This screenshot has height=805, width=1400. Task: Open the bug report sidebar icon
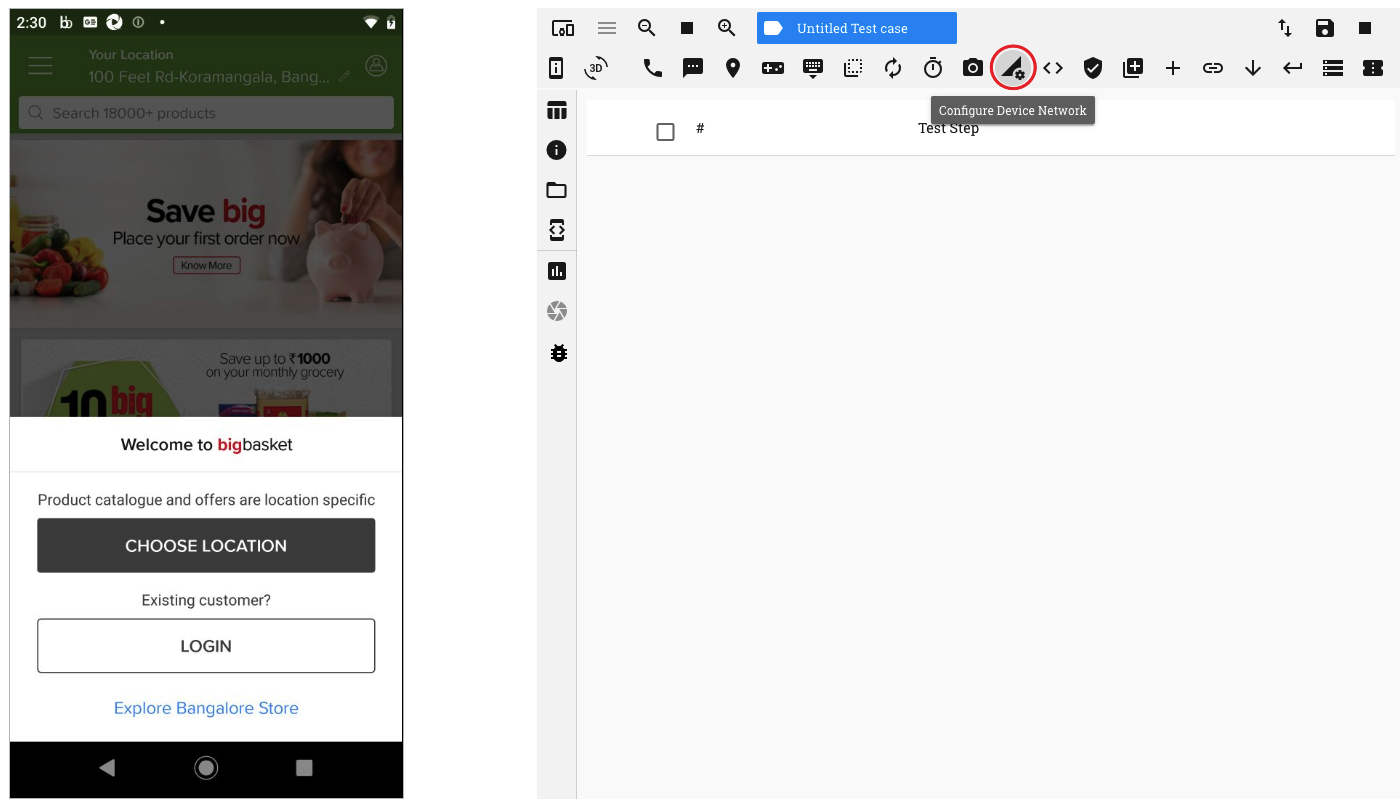click(558, 352)
